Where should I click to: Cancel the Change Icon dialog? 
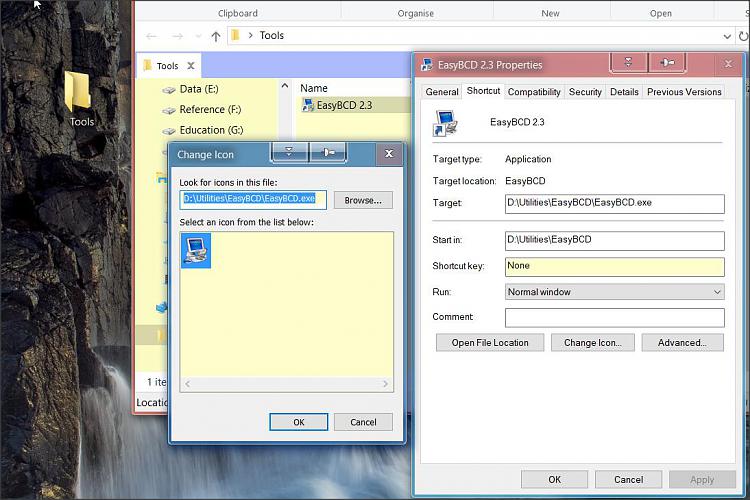point(363,422)
